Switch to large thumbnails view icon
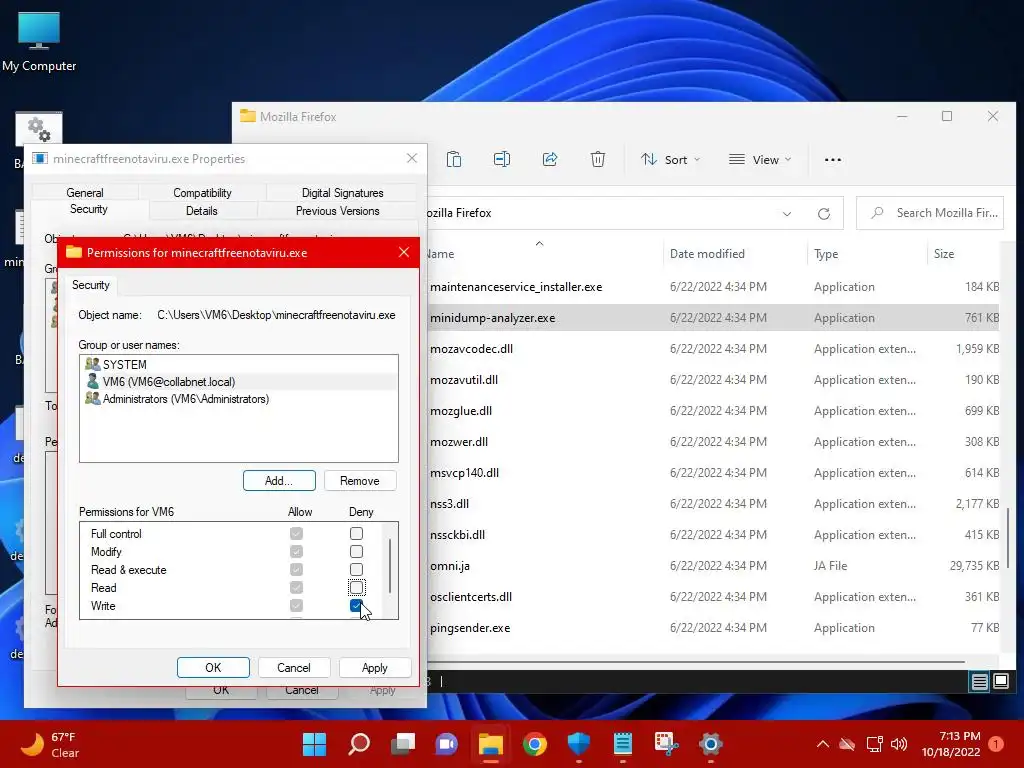The height and width of the screenshot is (768, 1024). 1001,682
